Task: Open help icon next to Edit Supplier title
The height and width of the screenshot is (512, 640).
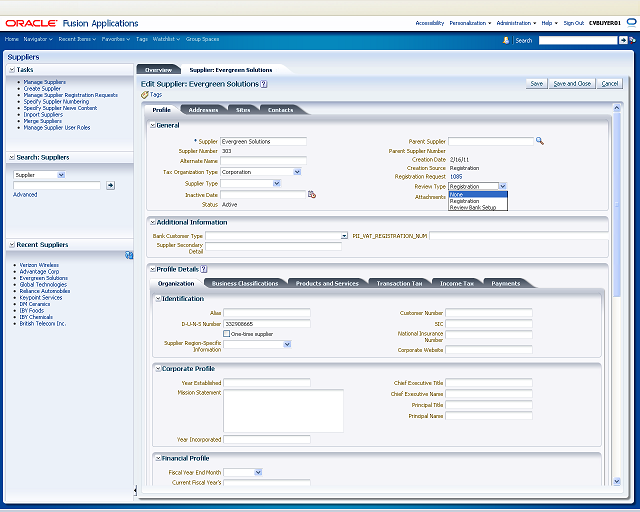Action: 264,84
